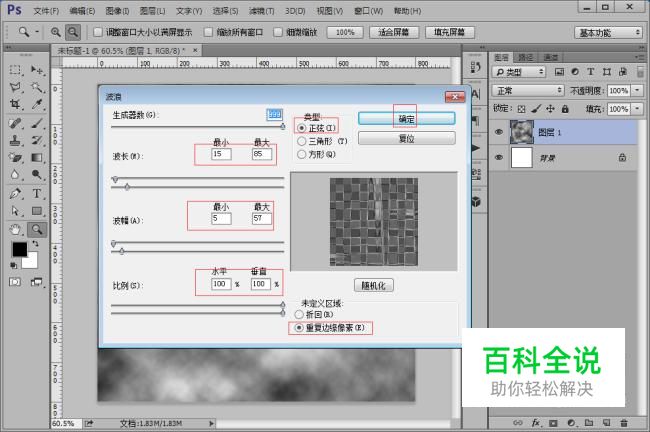Select Sine (正弦) wave type
The image size is (650, 432).
302,128
